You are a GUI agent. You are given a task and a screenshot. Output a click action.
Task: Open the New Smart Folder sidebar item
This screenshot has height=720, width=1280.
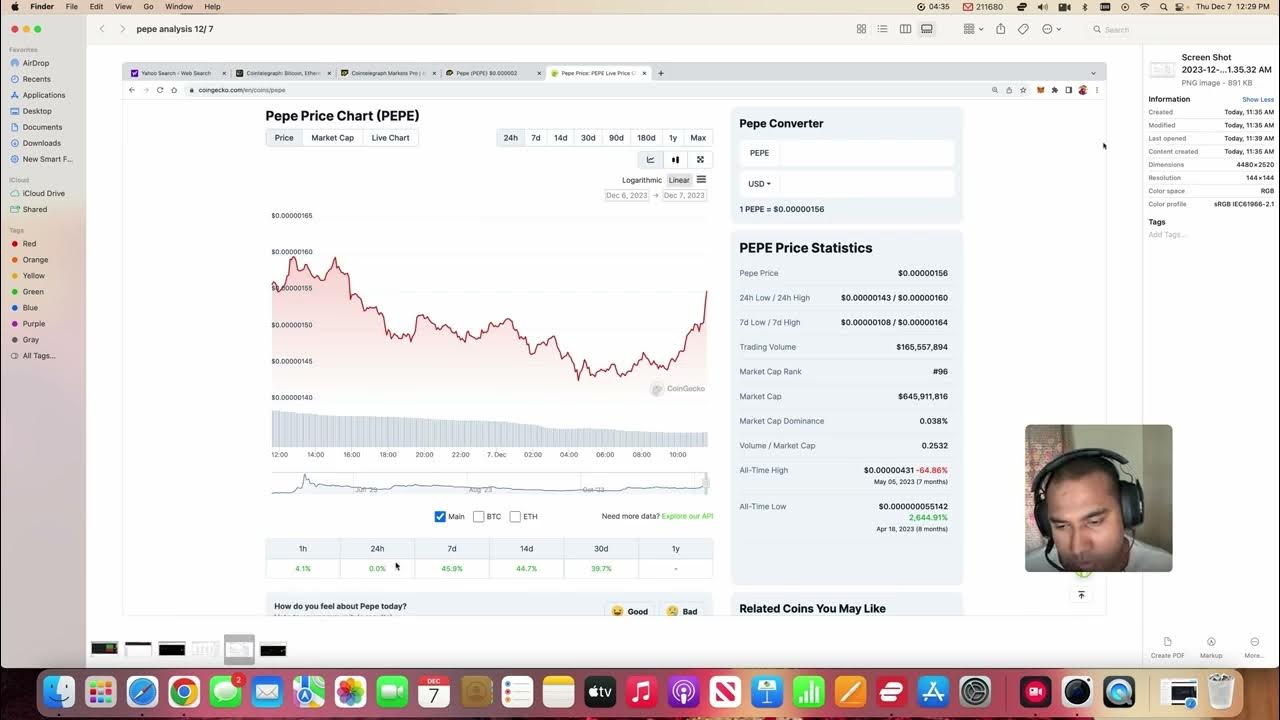(47, 159)
